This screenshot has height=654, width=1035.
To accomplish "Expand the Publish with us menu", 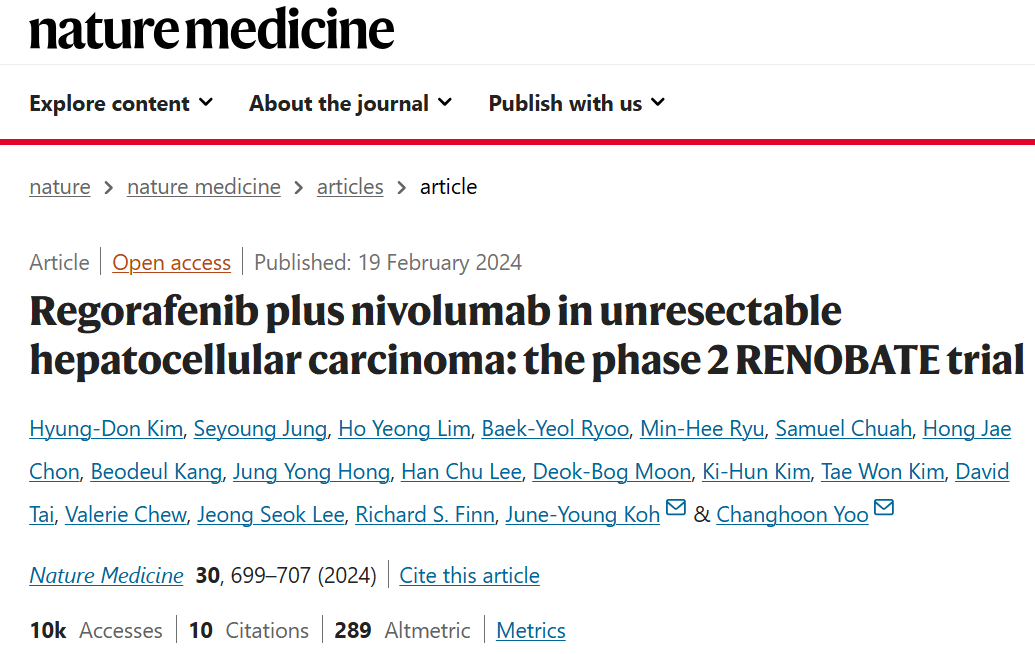I will (577, 103).
